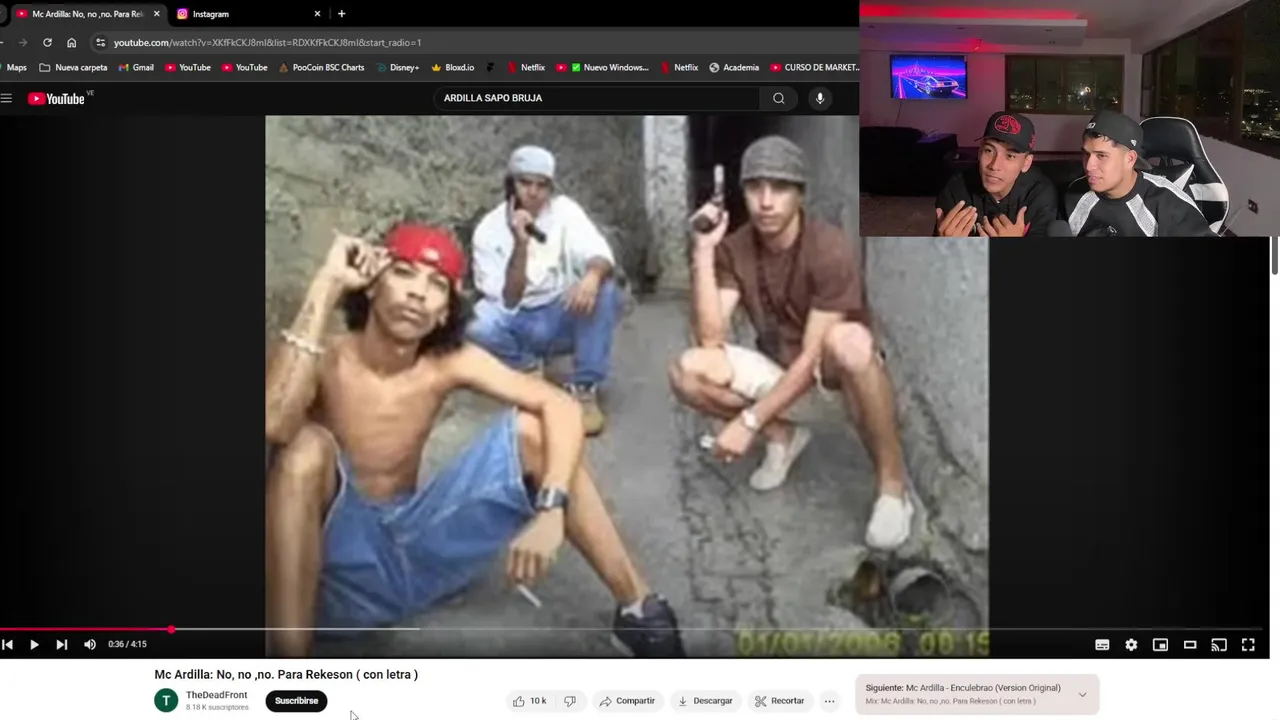Viewport: 1280px width, 720px height.
Task: Enable the miniplayer mode
Action: pos(1160,645)
